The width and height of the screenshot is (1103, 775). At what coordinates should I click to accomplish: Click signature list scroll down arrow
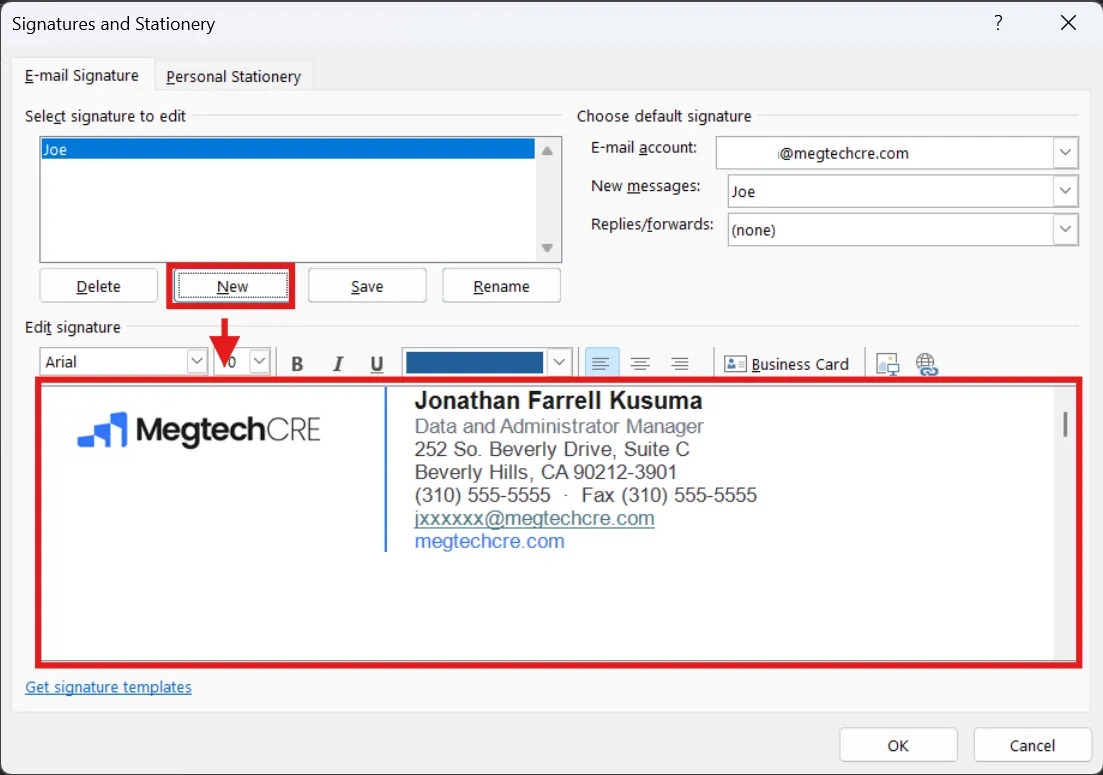pos(547,248)
